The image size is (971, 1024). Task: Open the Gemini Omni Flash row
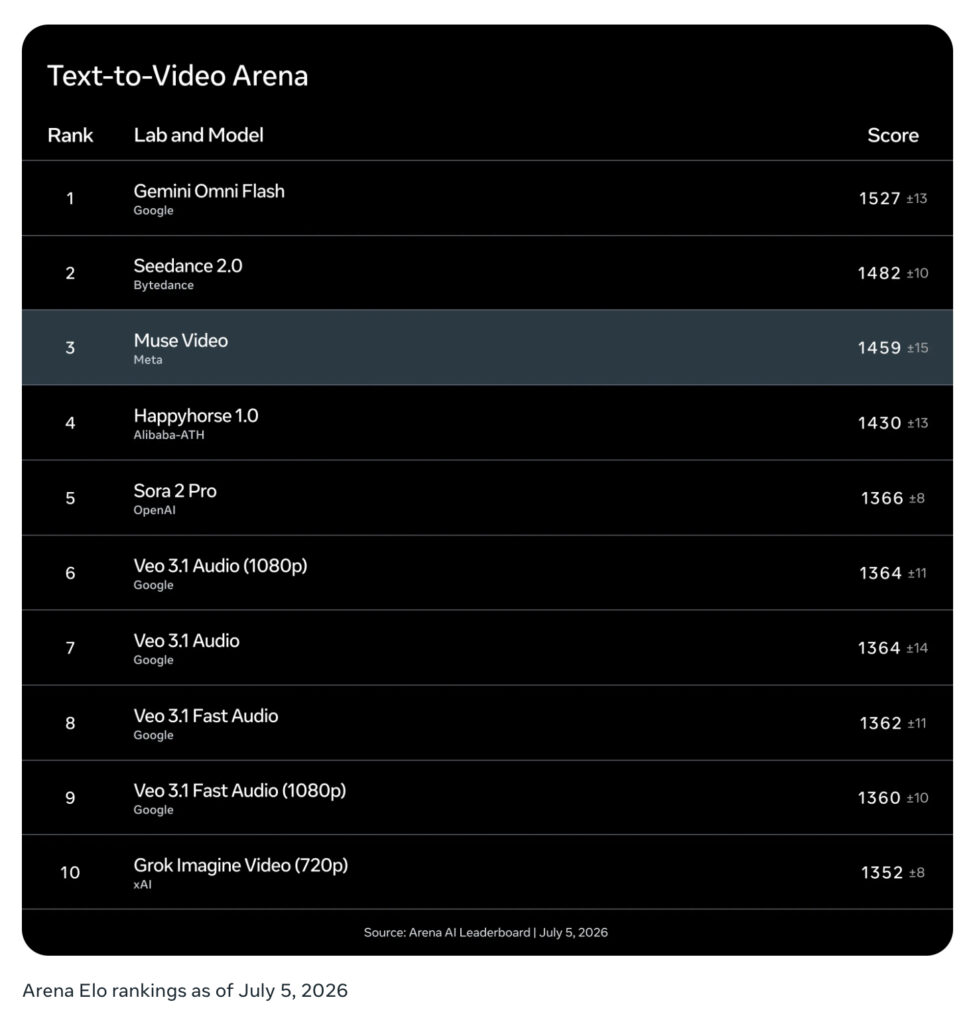click(487, 199)
